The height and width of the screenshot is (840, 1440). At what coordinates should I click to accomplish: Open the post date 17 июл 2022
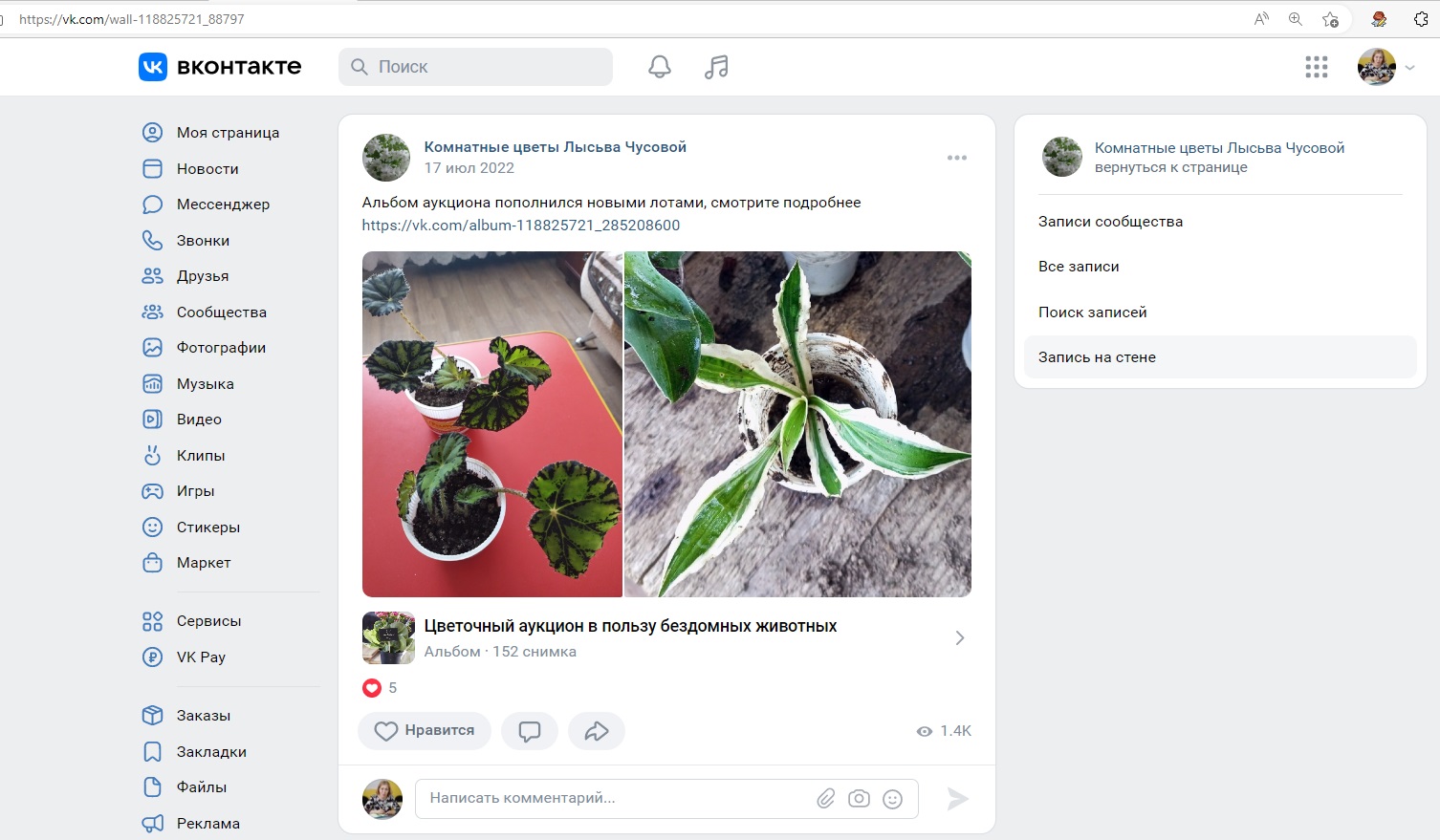[x=469, y=168]
